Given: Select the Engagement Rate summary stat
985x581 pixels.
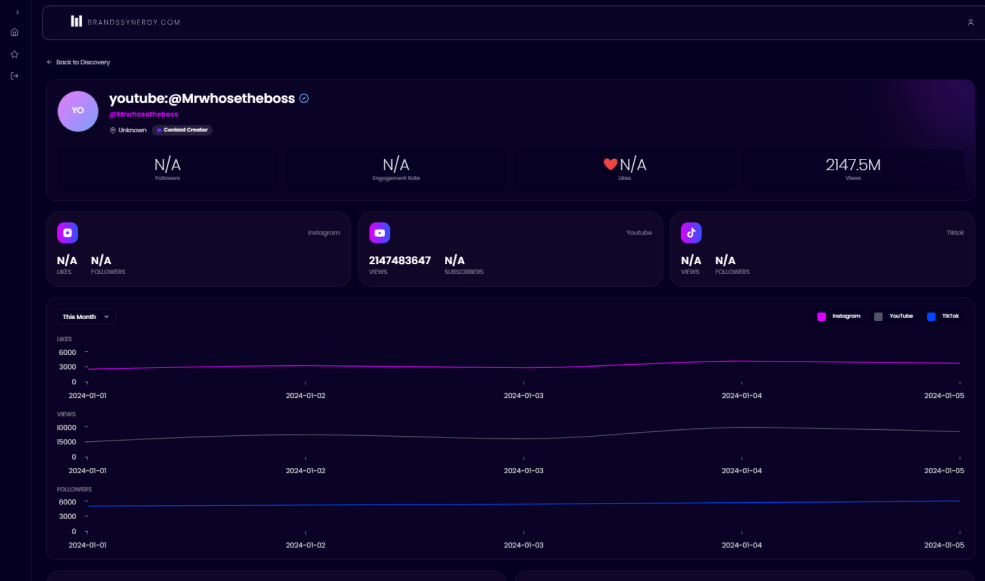Looking at the screenshot, I should click(396, 168).
